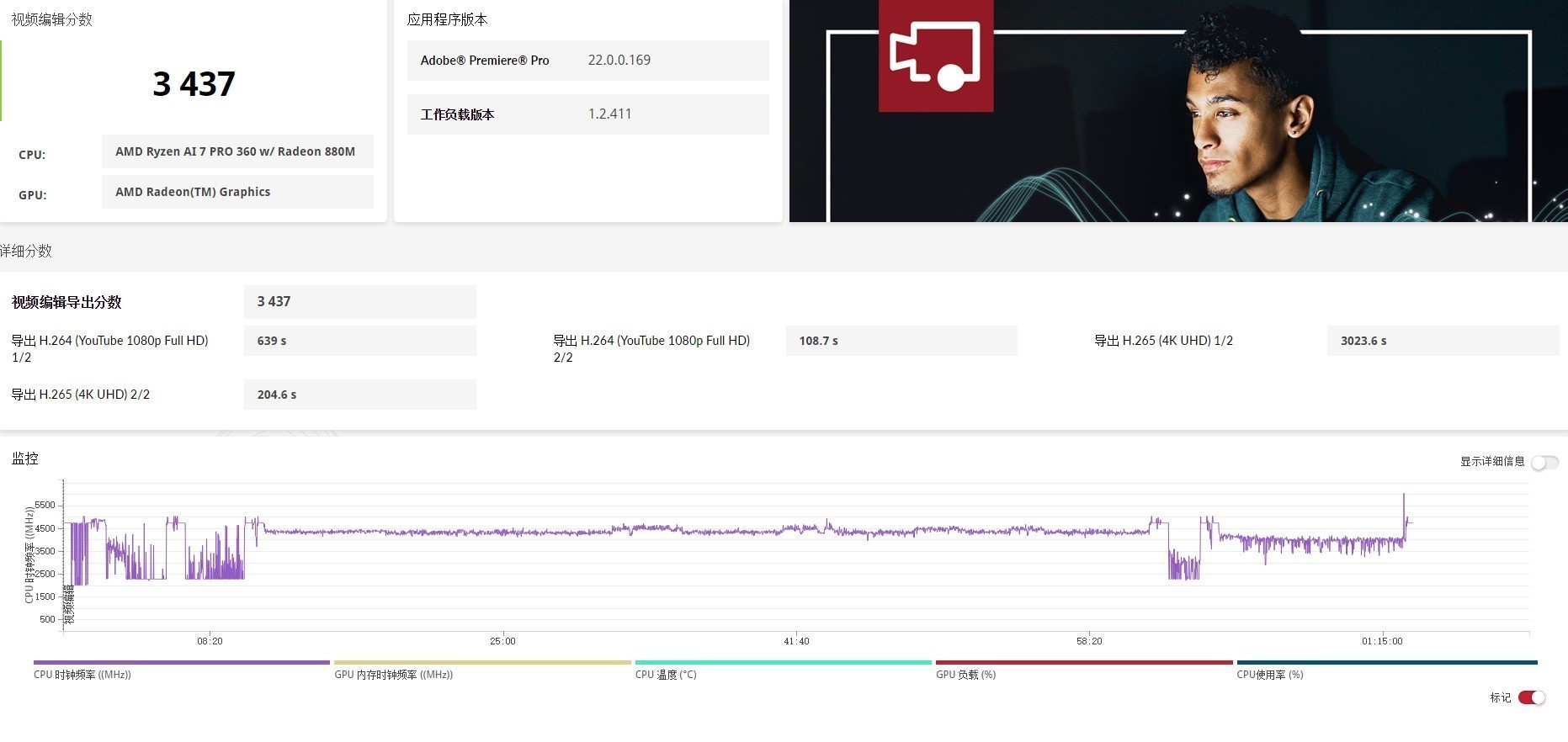Turn off the 标记 markers toggle
Screen dimensions: 1568x742
click(1531, 697)
